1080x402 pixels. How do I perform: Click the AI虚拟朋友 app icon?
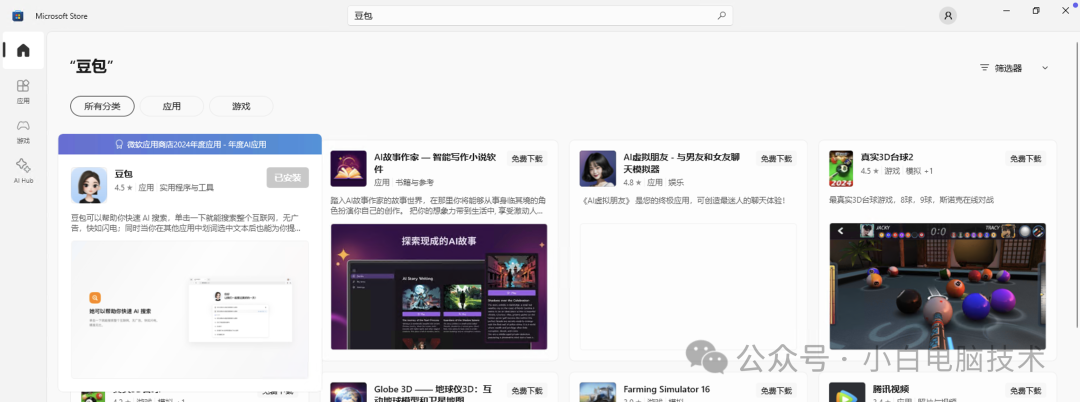pos(597,169)
